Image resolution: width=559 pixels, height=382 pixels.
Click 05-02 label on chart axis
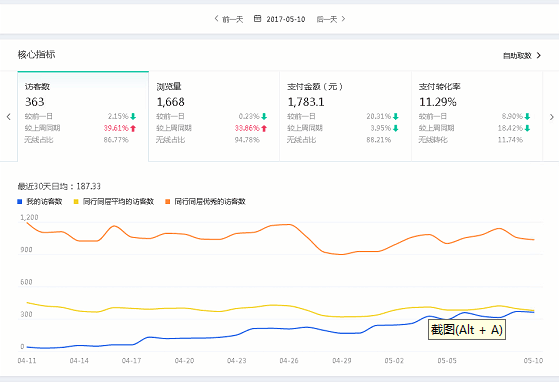394,361
